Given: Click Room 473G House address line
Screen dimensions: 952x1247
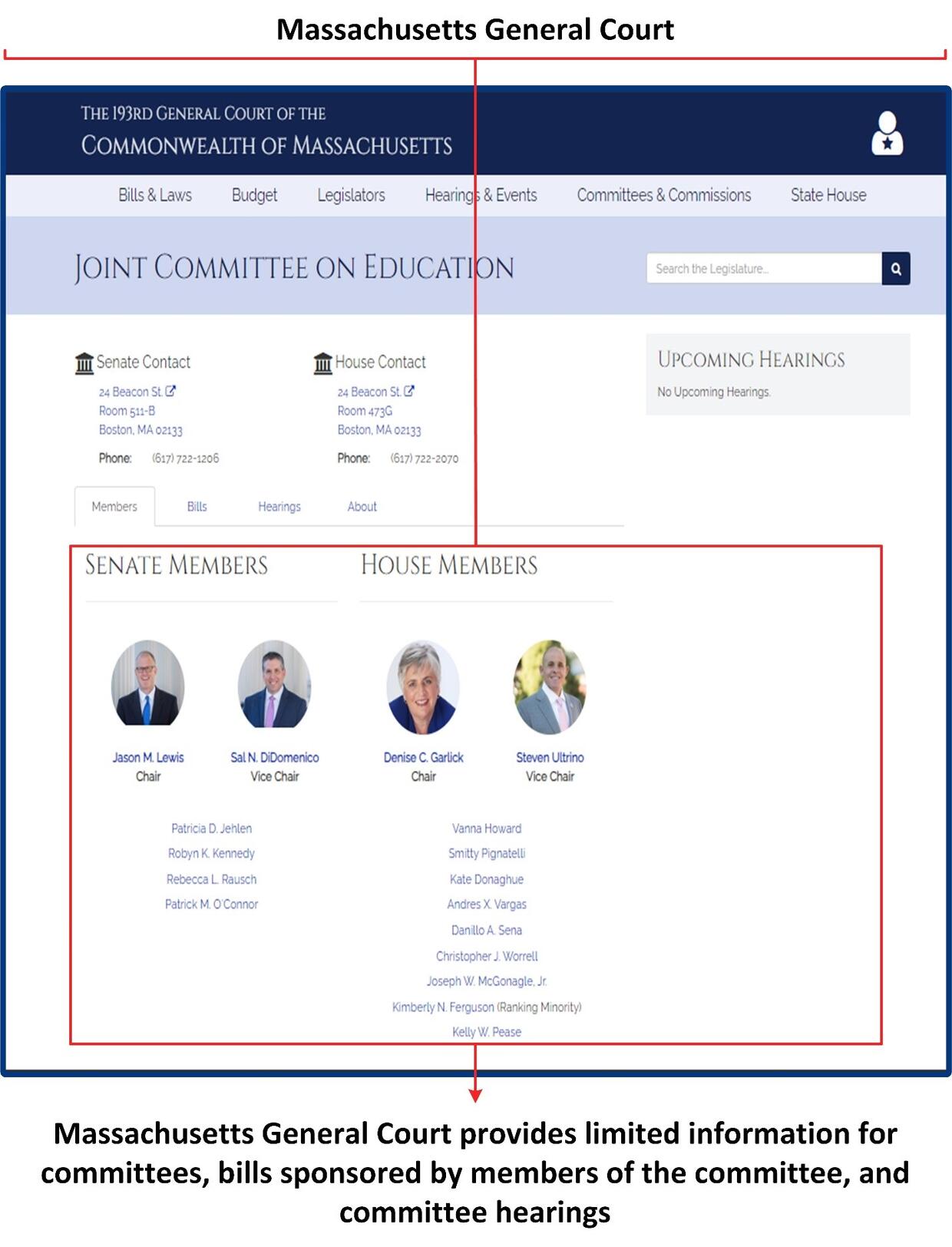Looking at the screenshot, I should pos(365,411).
